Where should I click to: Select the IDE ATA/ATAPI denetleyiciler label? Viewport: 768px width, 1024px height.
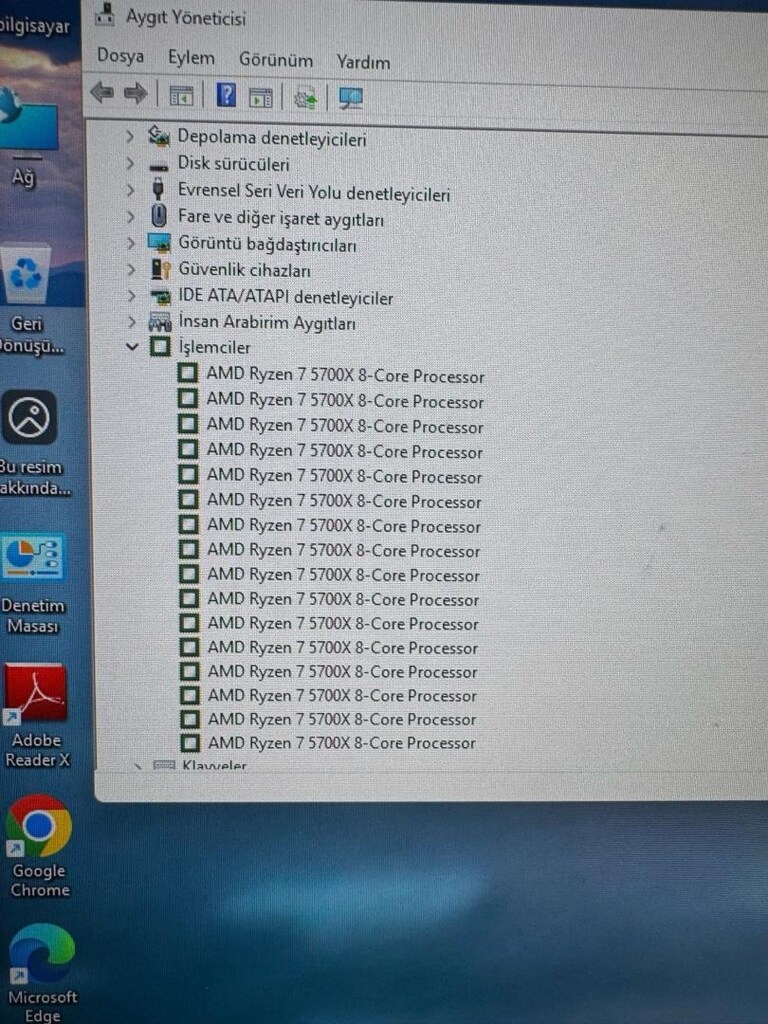point(285,297)
